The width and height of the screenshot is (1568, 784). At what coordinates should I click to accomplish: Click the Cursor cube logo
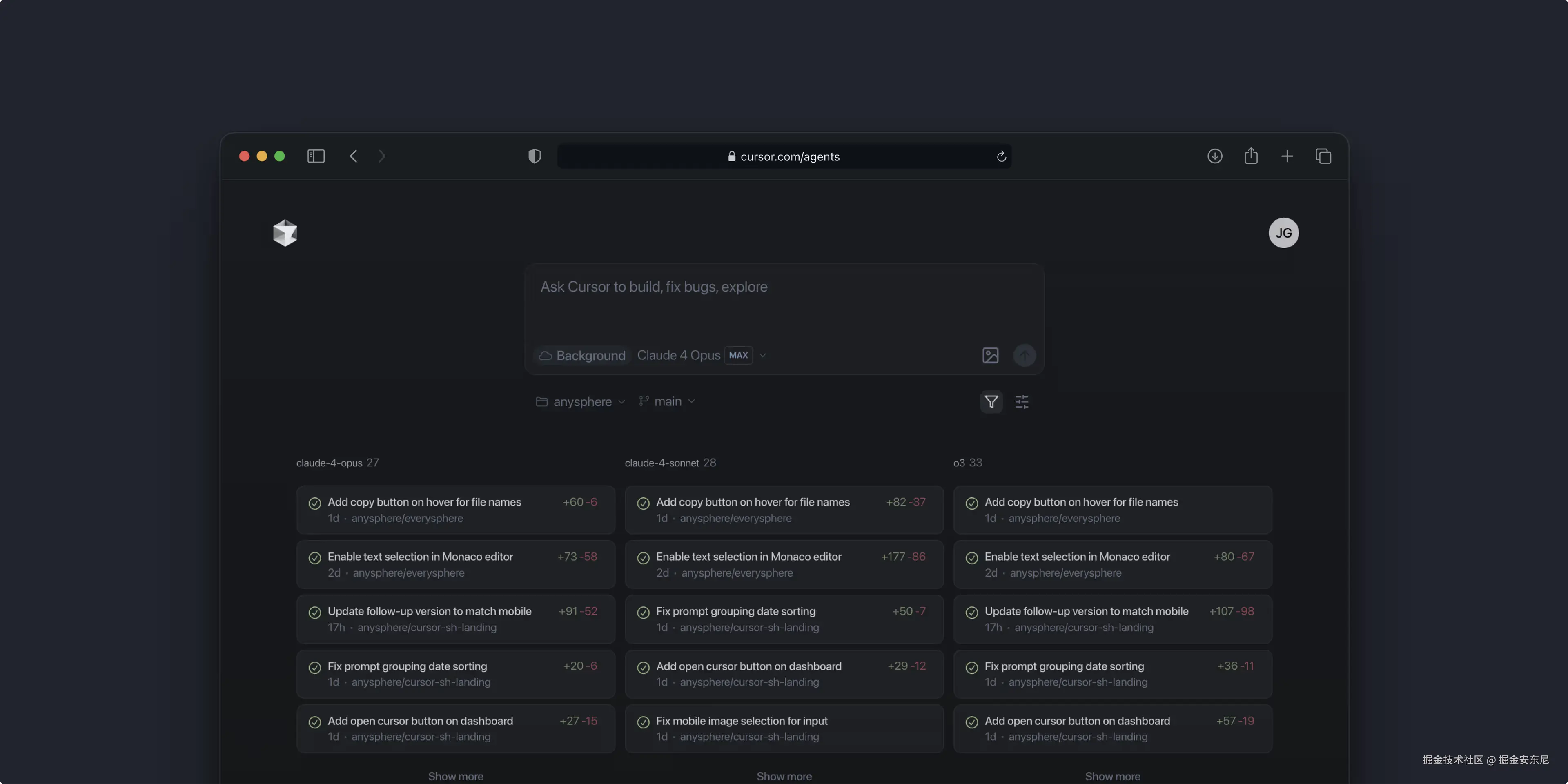(285, 232)
